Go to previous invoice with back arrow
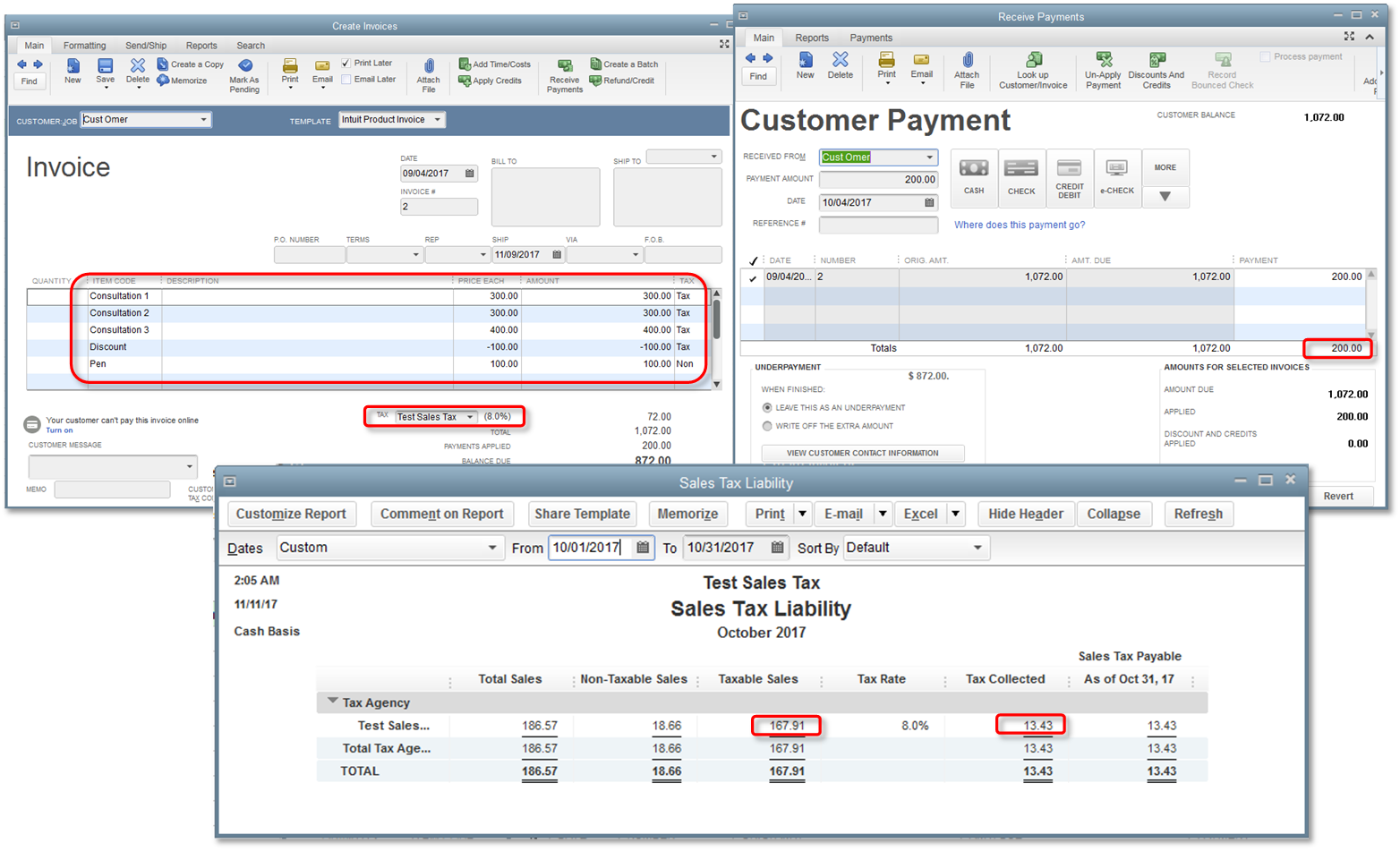This screenshot has height=851, width=1400. 21,64
